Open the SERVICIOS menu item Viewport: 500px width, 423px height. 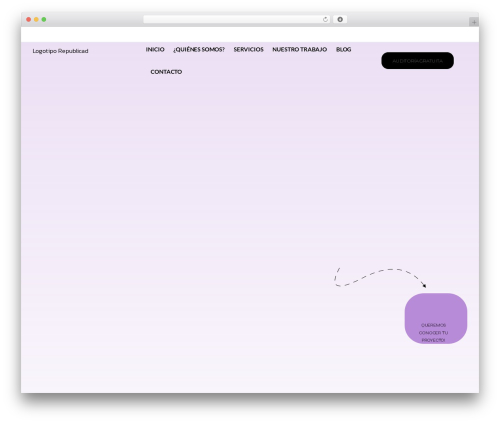[248, 49]
